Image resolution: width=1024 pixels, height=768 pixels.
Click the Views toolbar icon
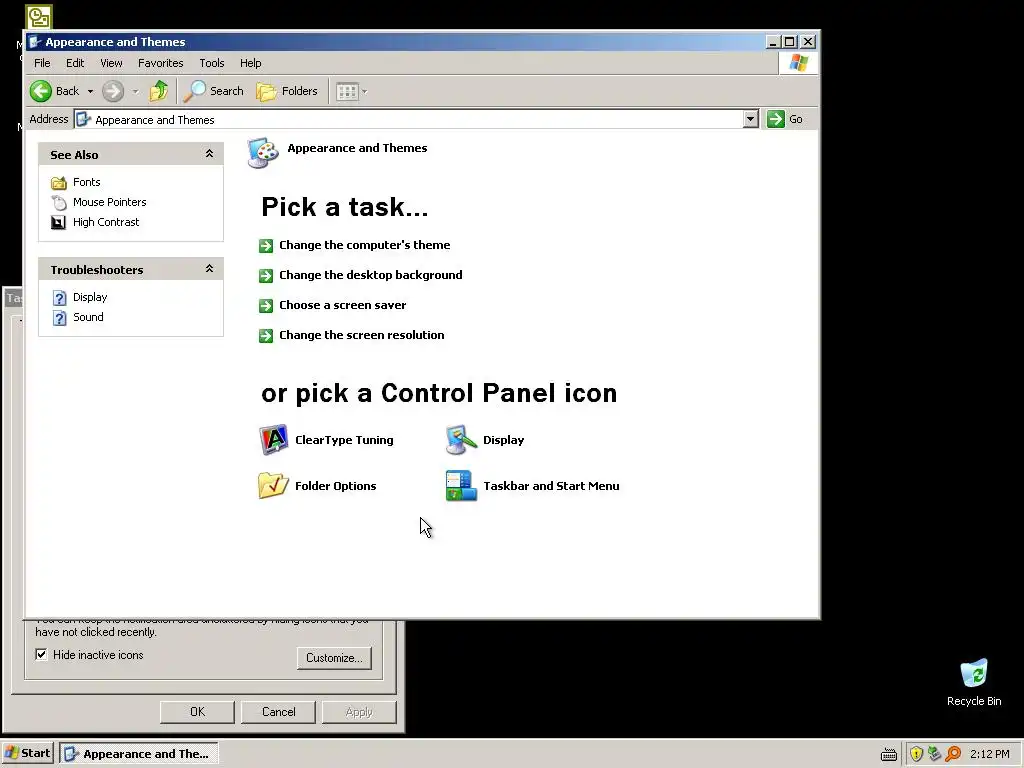347,91
